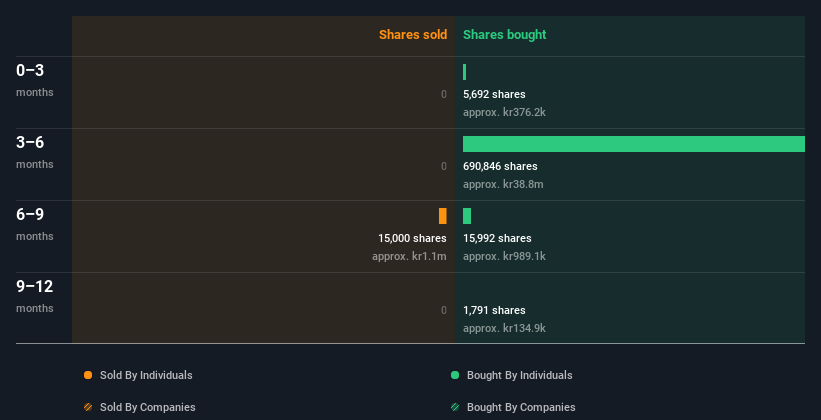Click the Shares sold column header

[413, 35]
